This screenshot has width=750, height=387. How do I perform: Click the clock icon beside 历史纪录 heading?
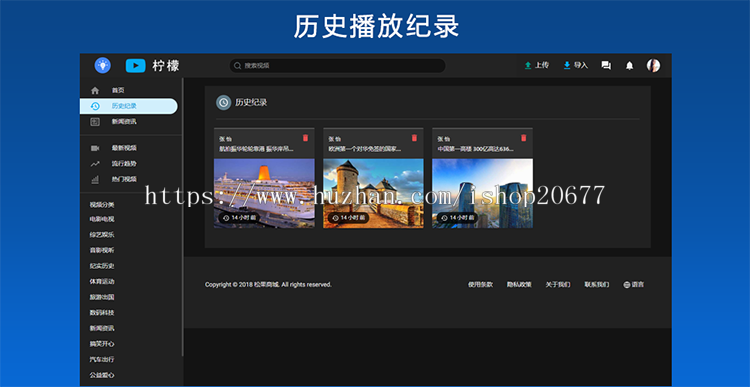pyautogui.click(x=223, y=102)
